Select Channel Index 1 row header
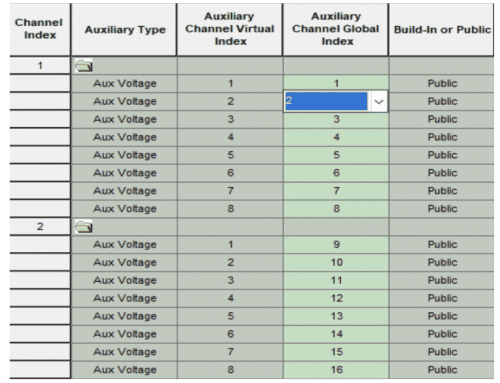Image resolution: width=500 pixels, height=383 pixels. pos(40,66)
